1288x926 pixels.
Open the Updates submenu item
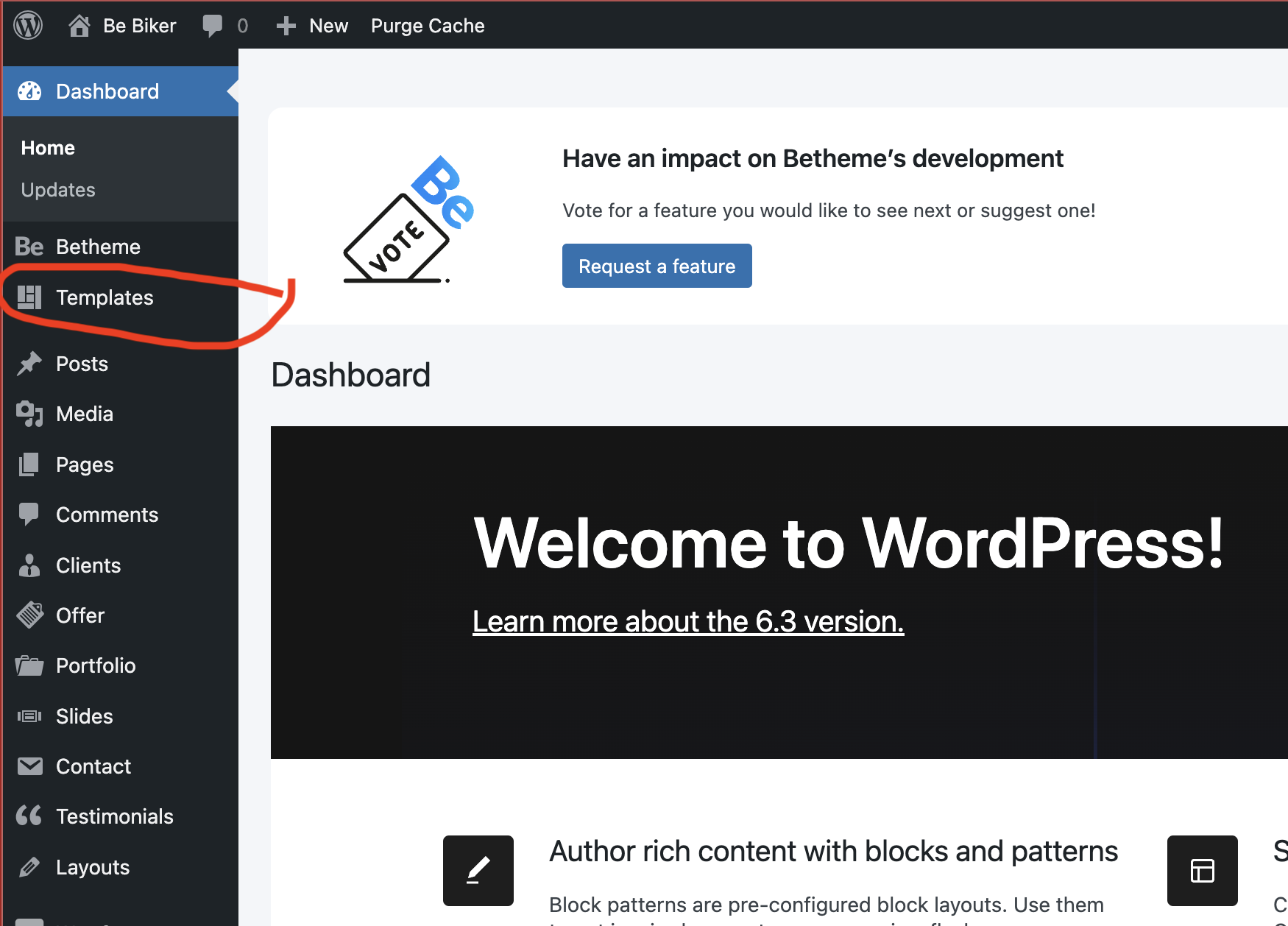[x=58, y=190]
